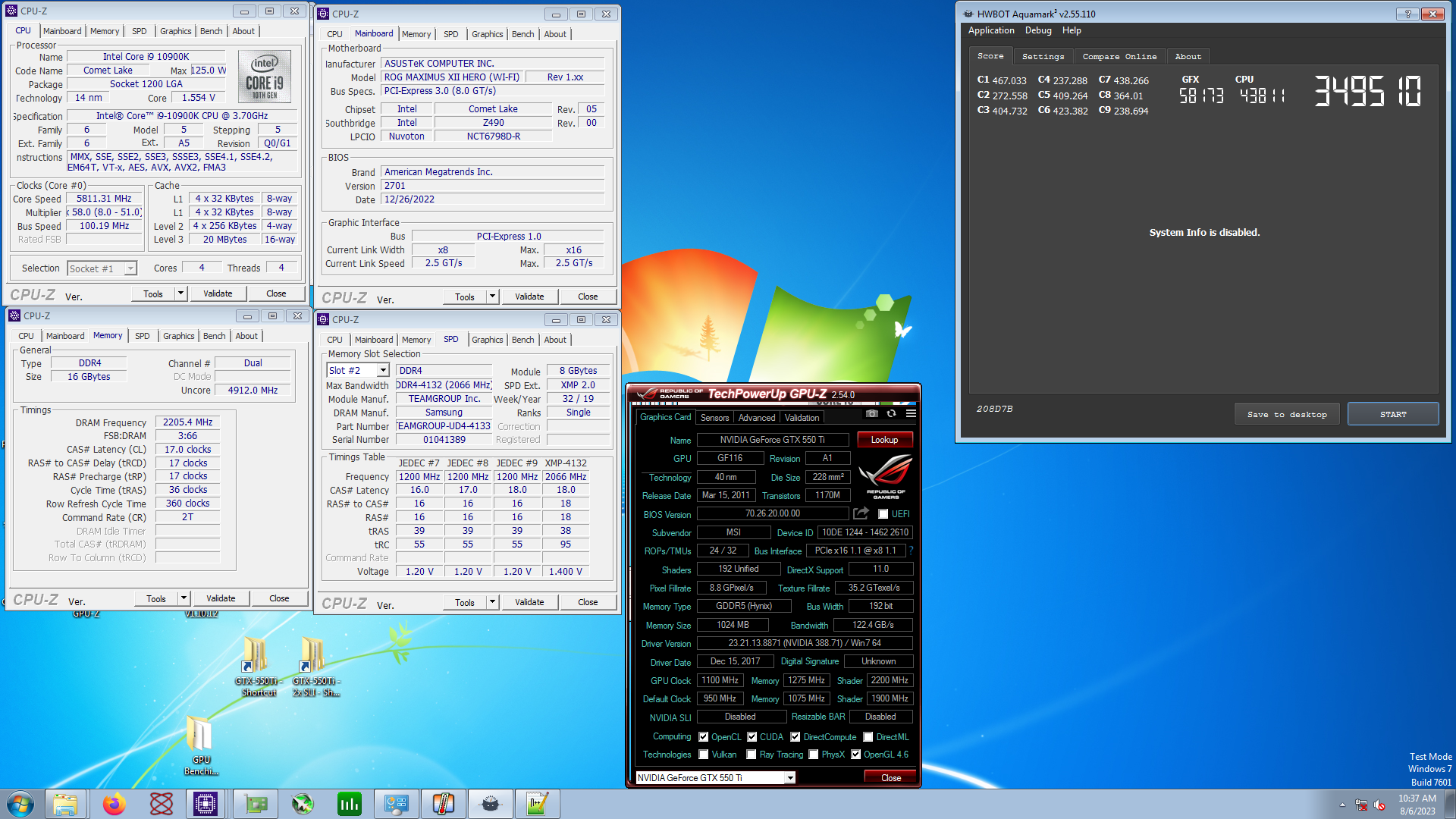The height and width of the screenshot is (819, 1456).
Task: Open Settings tab in HWBOT Aquamark
Action: 1043,56
